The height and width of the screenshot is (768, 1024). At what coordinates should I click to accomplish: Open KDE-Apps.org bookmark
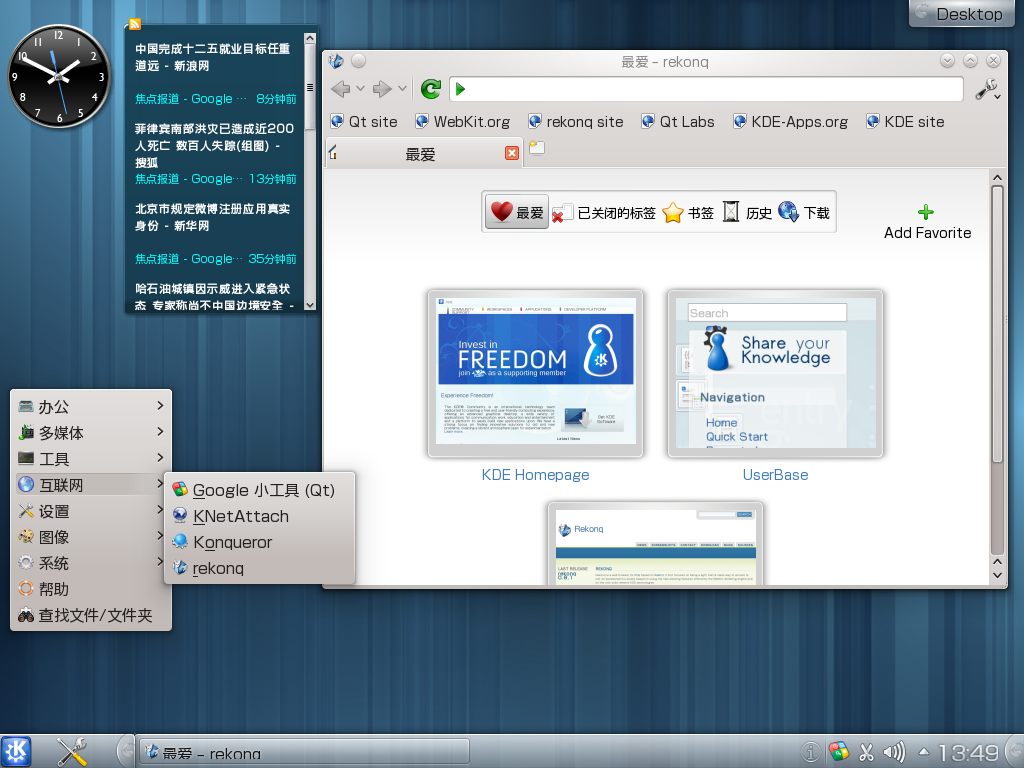pos(791,121)
